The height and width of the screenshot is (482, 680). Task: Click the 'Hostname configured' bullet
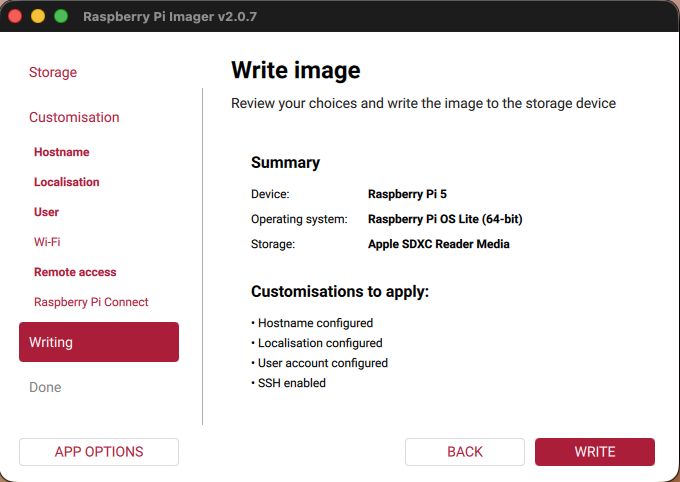pyautogui.click(x=312, y=323)
